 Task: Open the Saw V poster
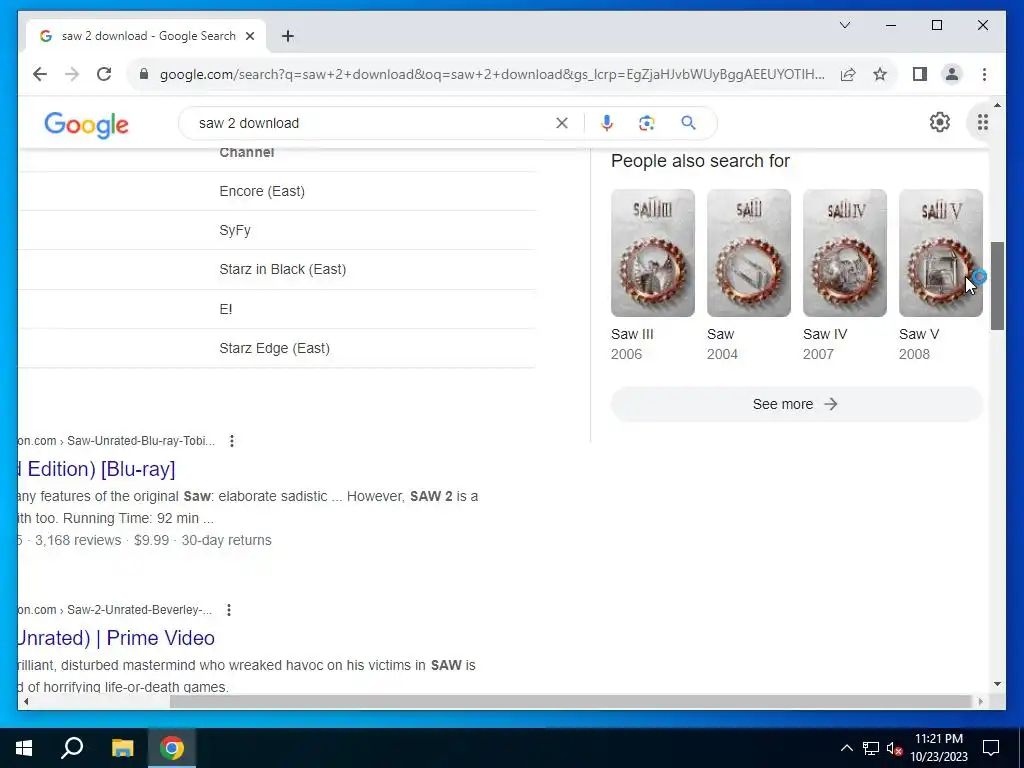940,253
